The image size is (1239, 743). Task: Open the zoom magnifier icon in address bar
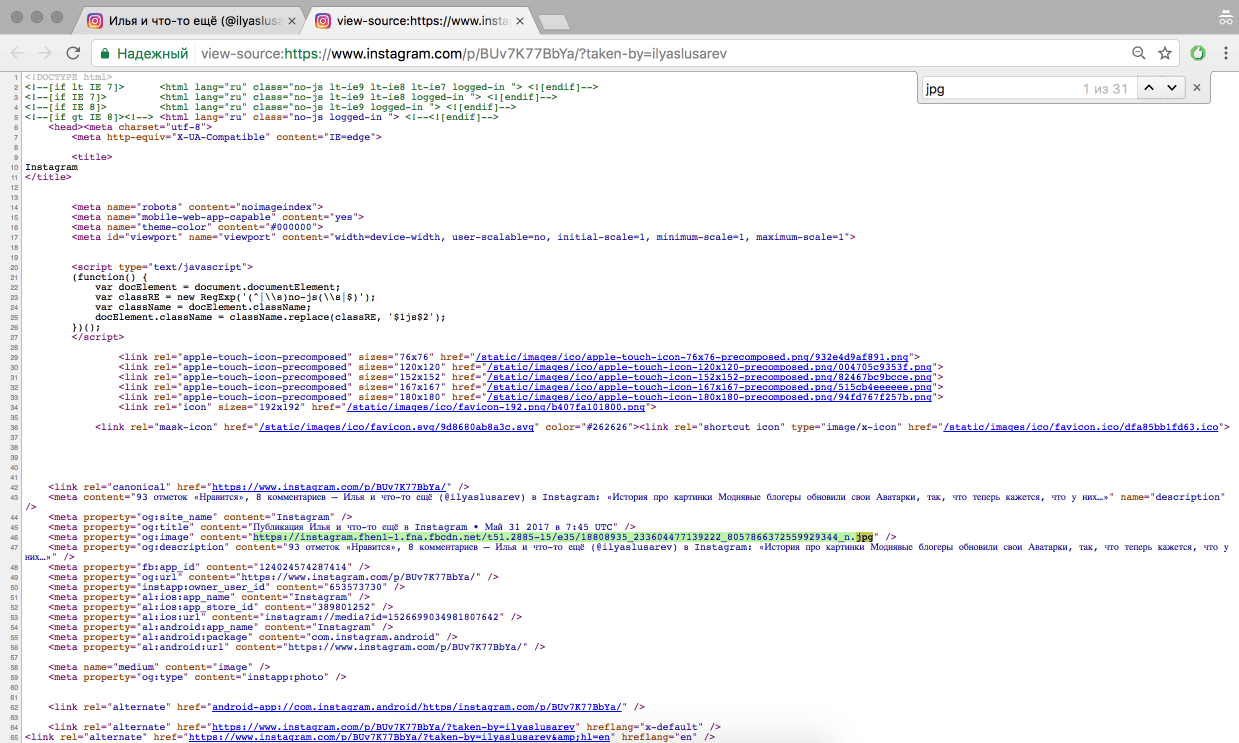pyautogui.click(x=1139, y=54)
